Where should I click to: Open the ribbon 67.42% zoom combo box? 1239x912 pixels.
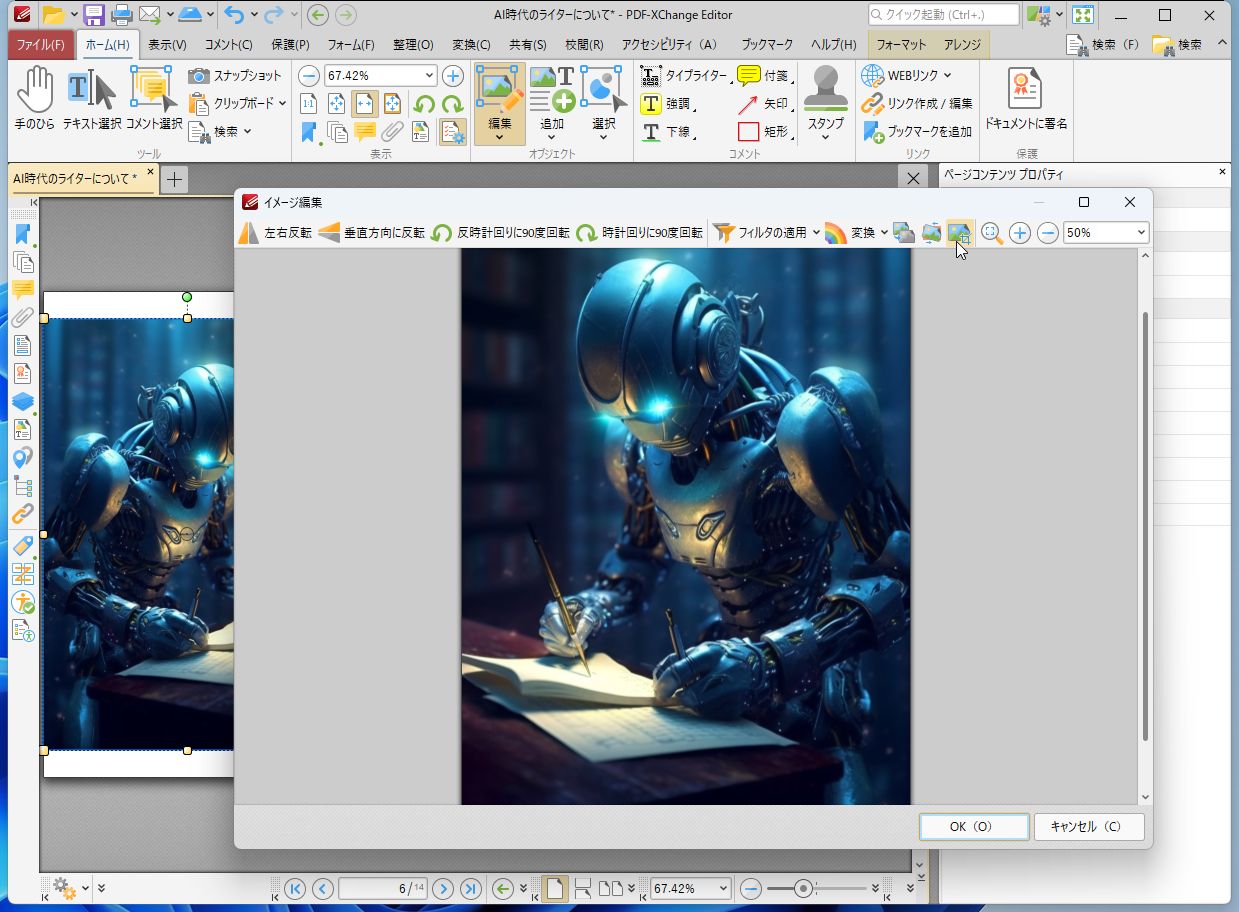tap(381, 76)
